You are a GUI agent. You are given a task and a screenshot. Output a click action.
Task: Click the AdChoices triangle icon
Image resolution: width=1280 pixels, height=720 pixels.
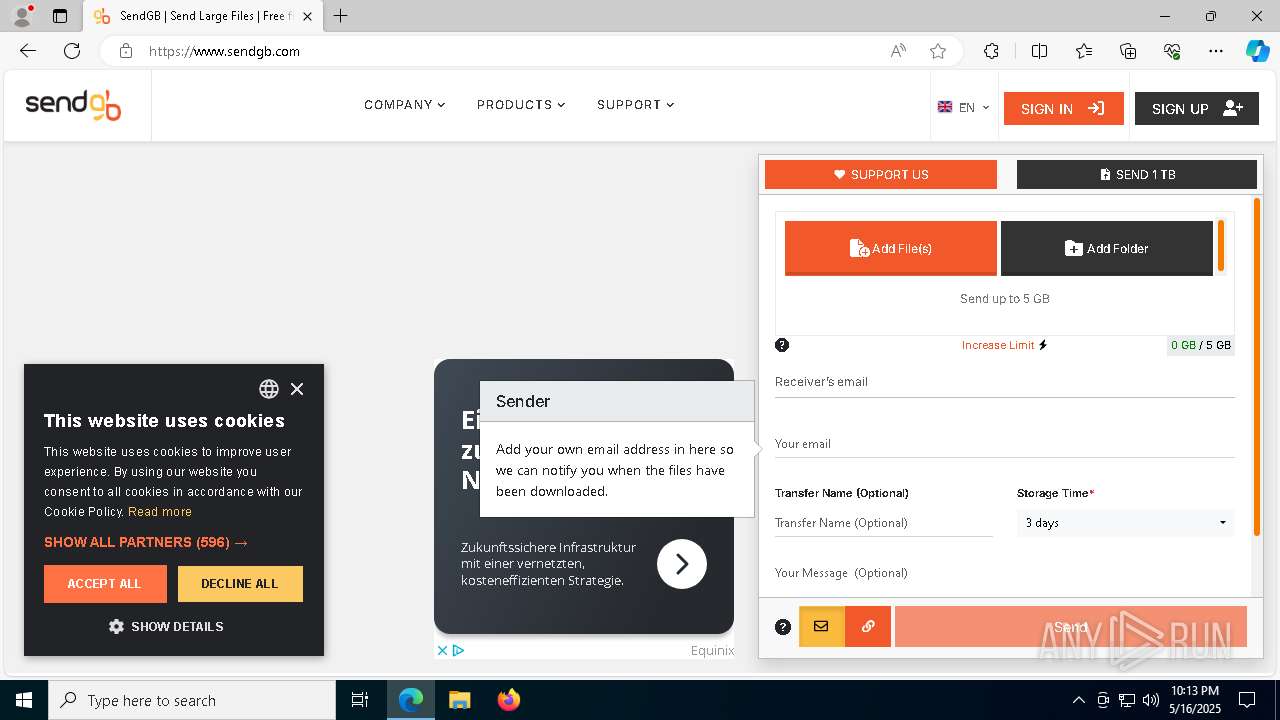[458, 650]
